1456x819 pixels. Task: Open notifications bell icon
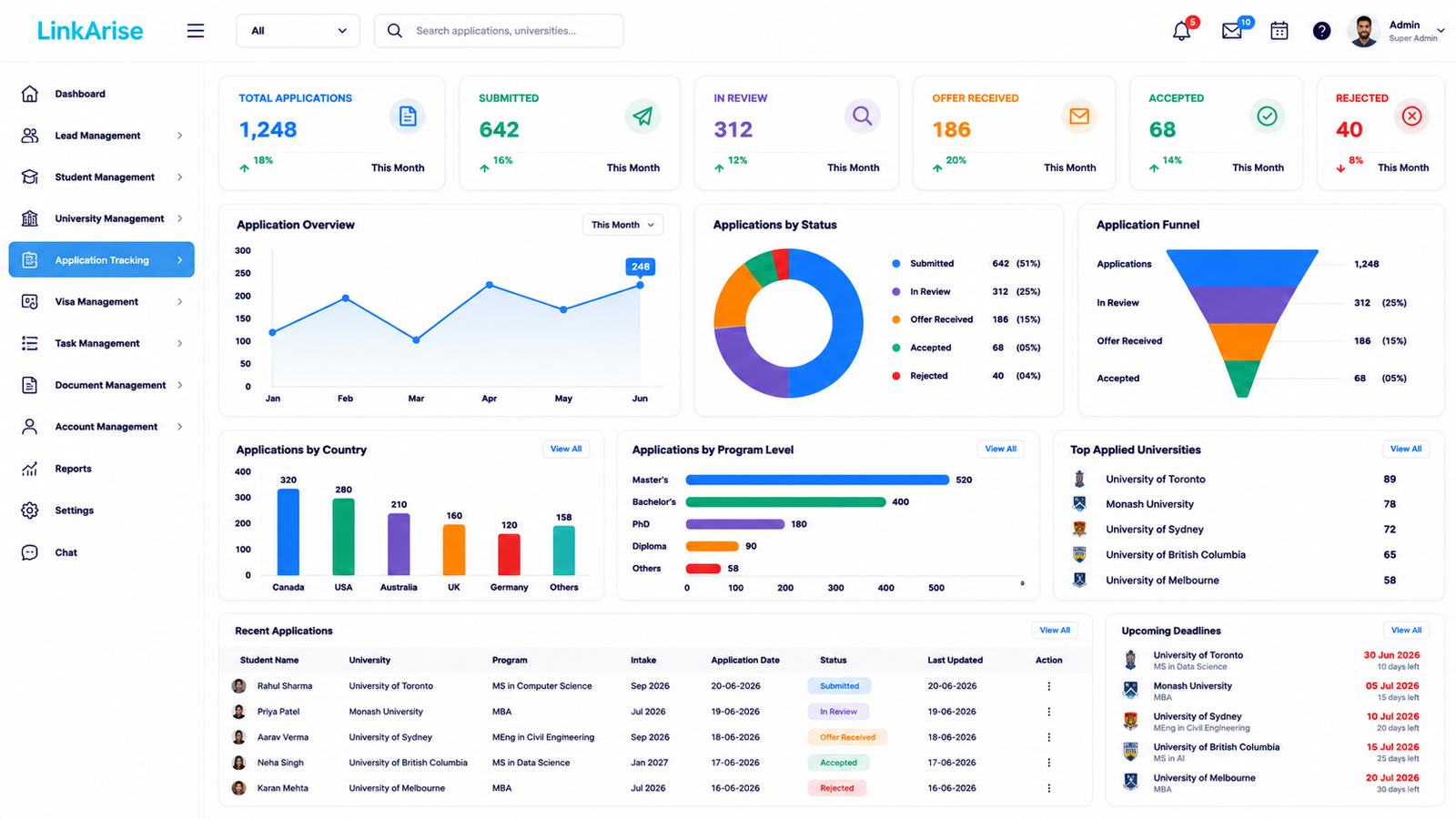click(x=1181, y=31)
